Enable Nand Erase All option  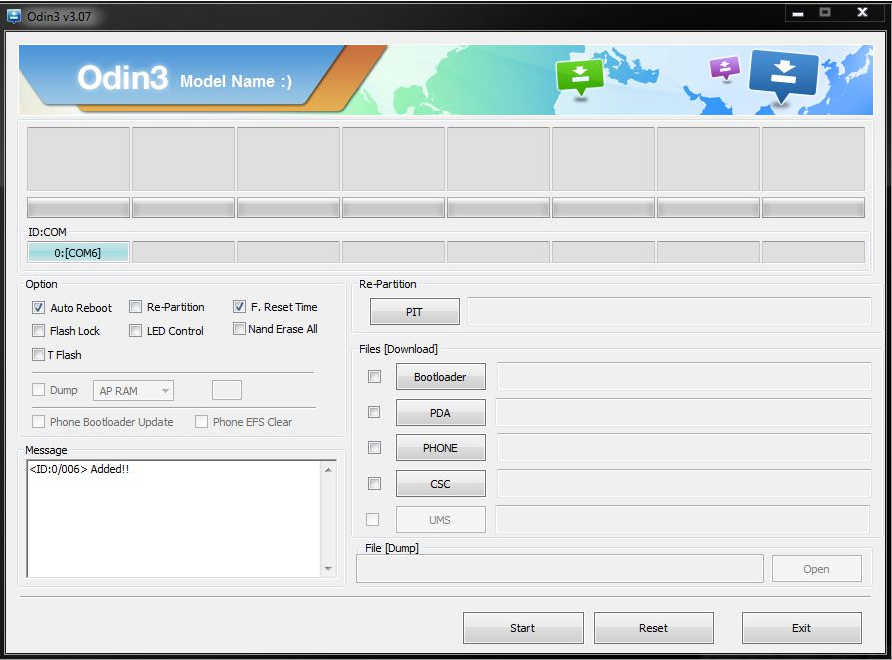(x=239, y=329)
